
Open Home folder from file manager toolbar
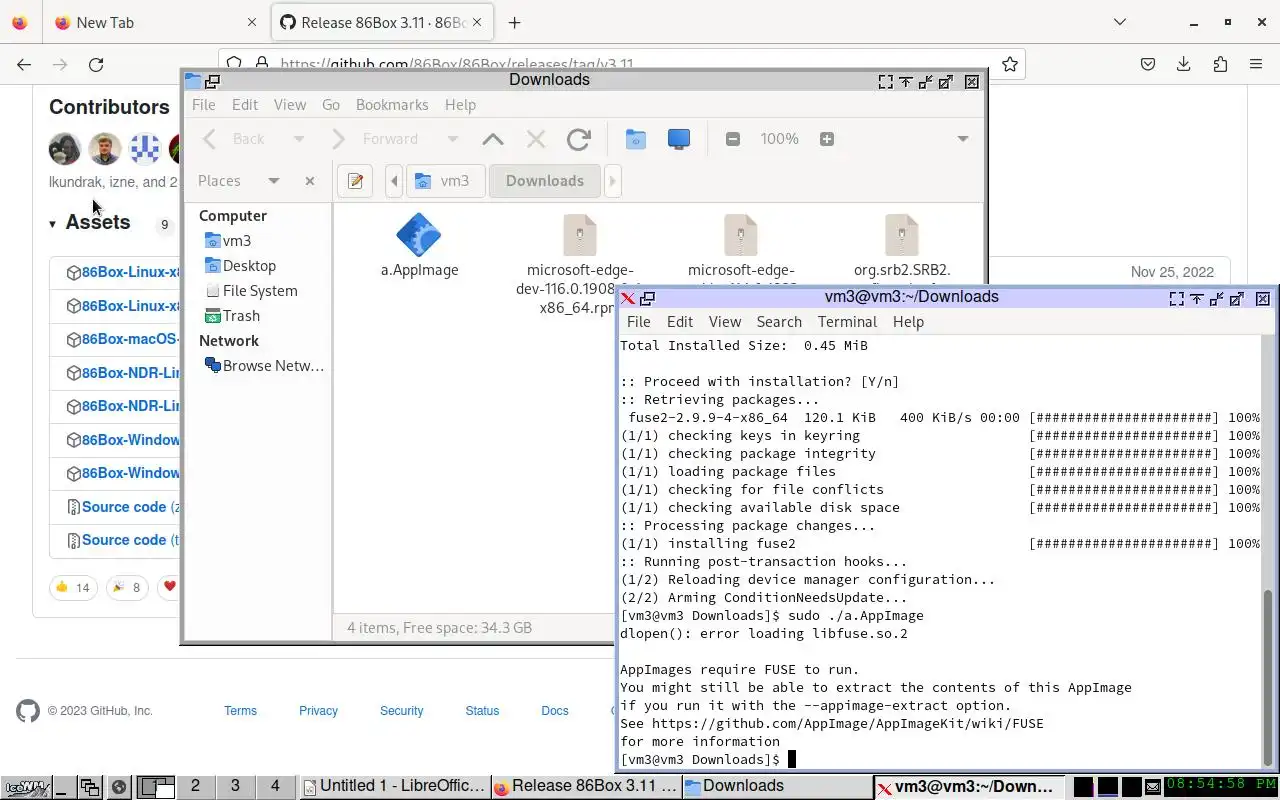[x=636, y=139]
